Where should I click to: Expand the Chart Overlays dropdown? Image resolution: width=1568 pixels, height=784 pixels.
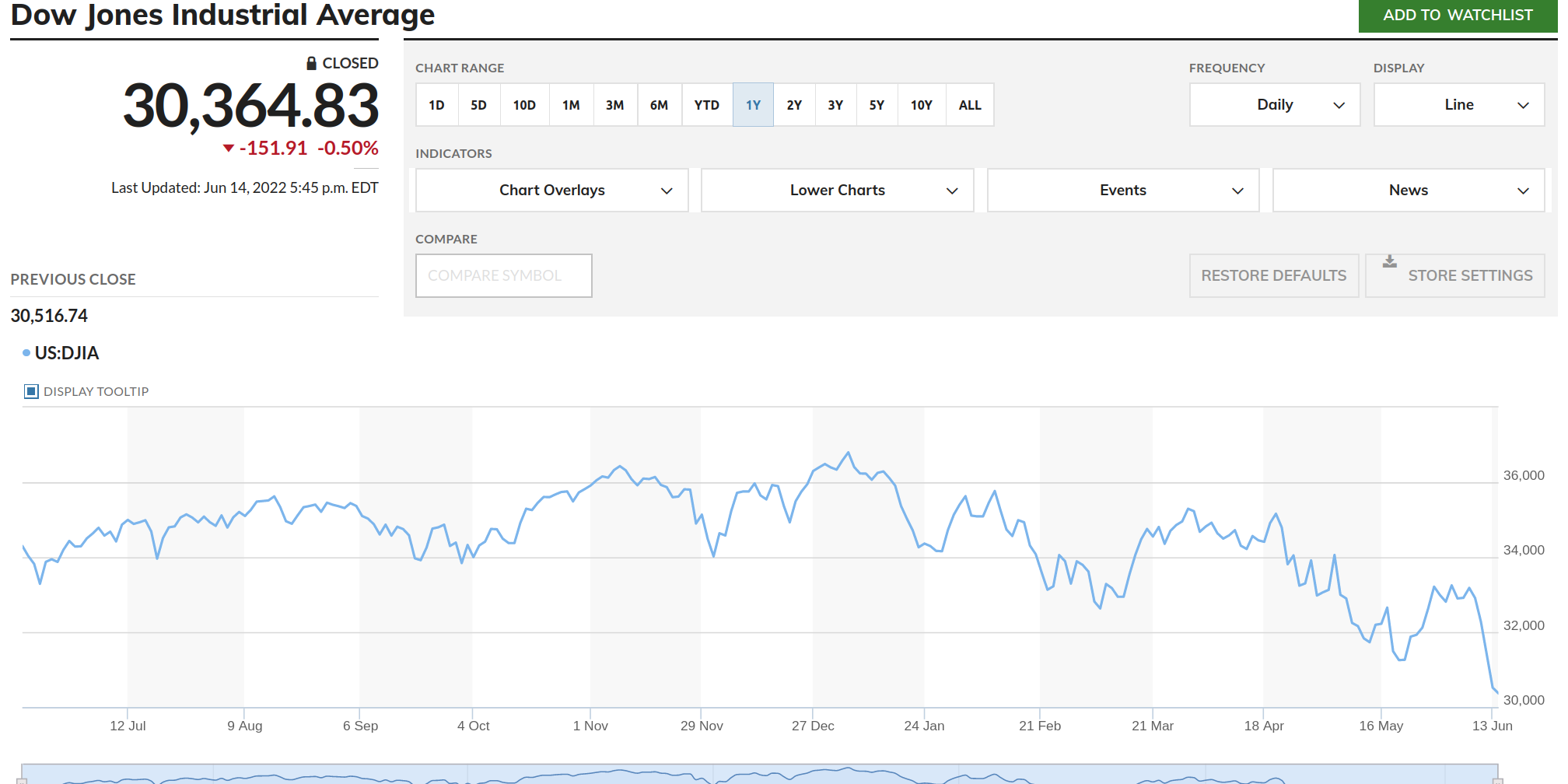coord(552,191)
